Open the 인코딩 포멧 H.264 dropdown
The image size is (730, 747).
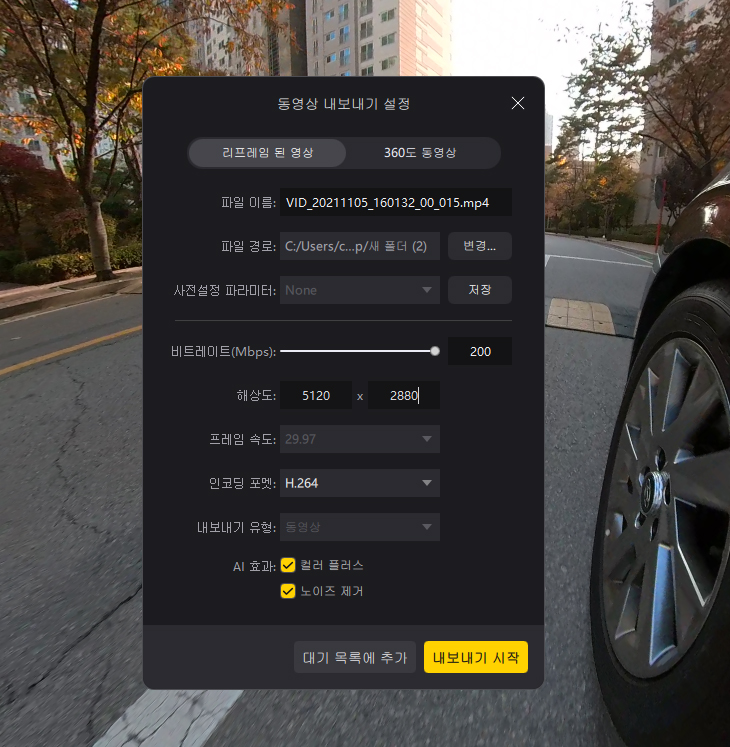click(x=359, y=483)
